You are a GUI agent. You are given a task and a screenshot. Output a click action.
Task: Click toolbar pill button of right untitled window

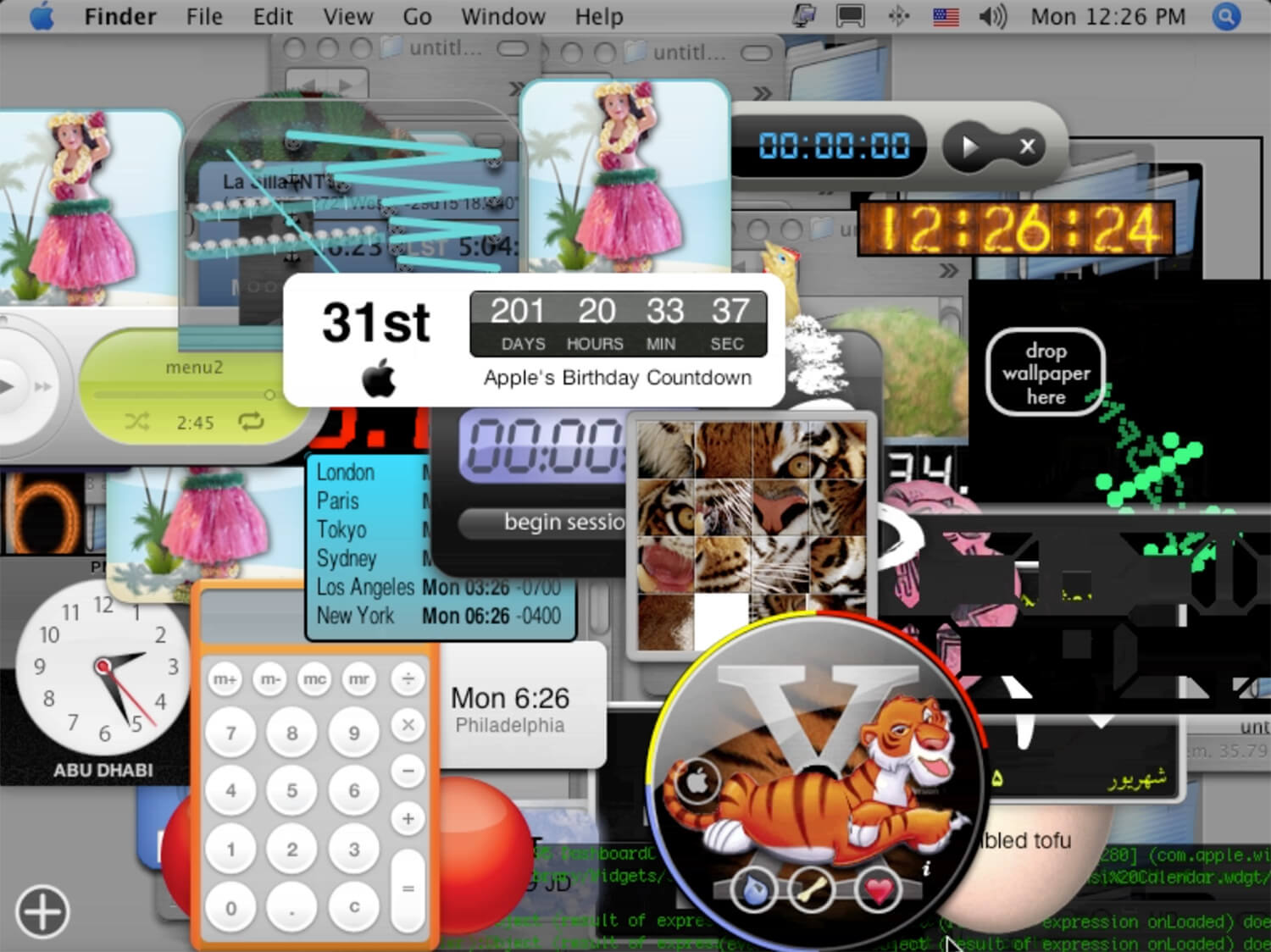(756, 54)
